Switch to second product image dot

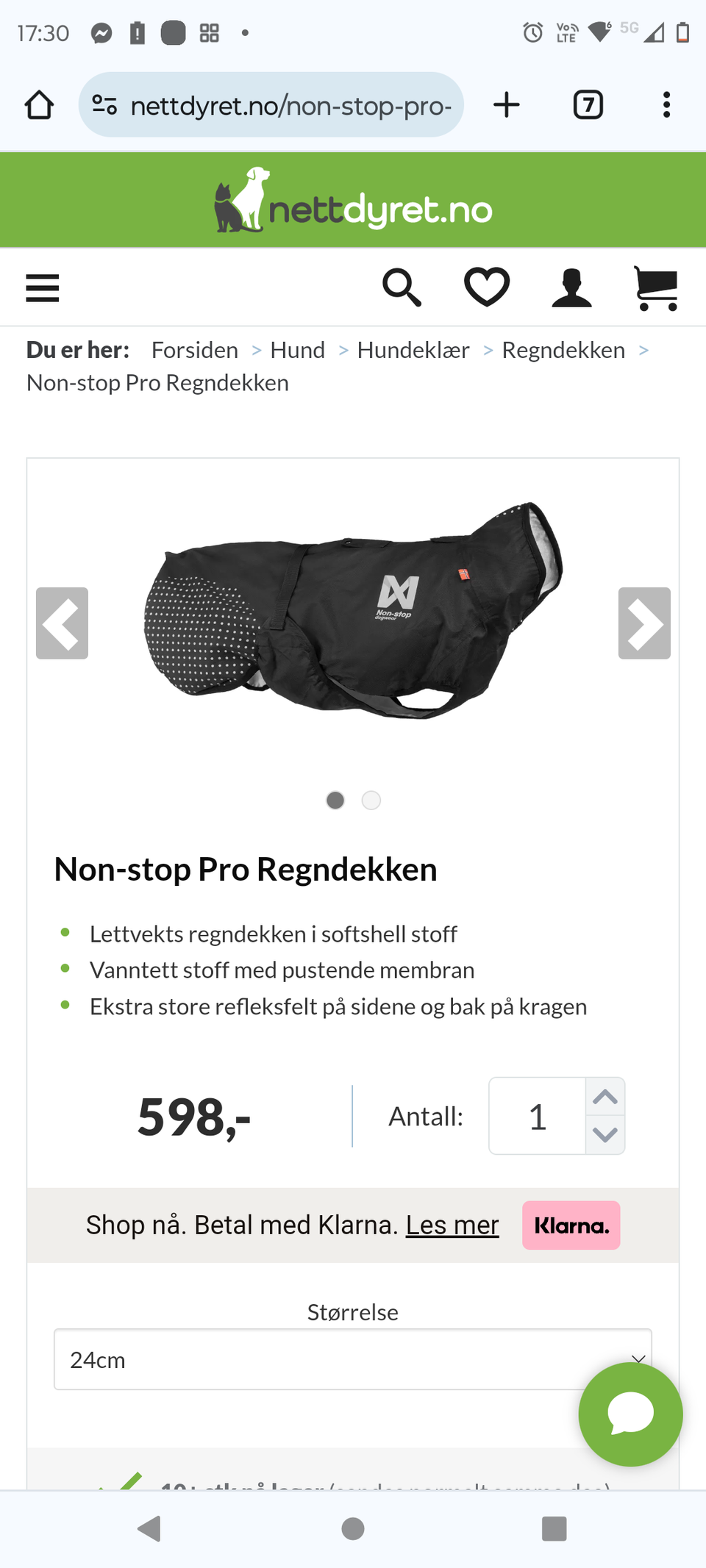[x=371, y=800]
